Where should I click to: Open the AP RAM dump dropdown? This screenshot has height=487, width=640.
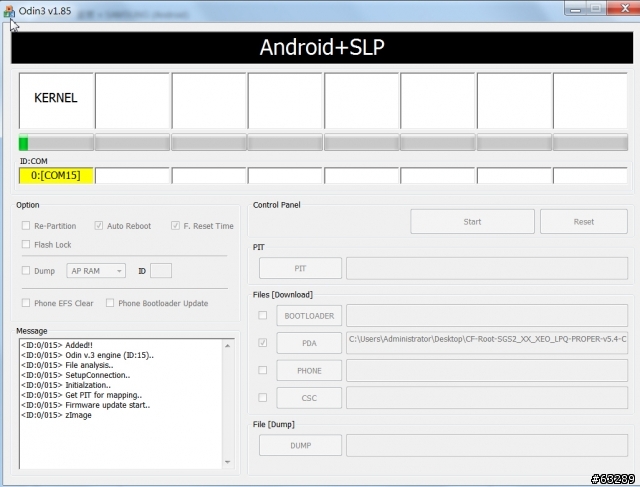click(96, 271)
